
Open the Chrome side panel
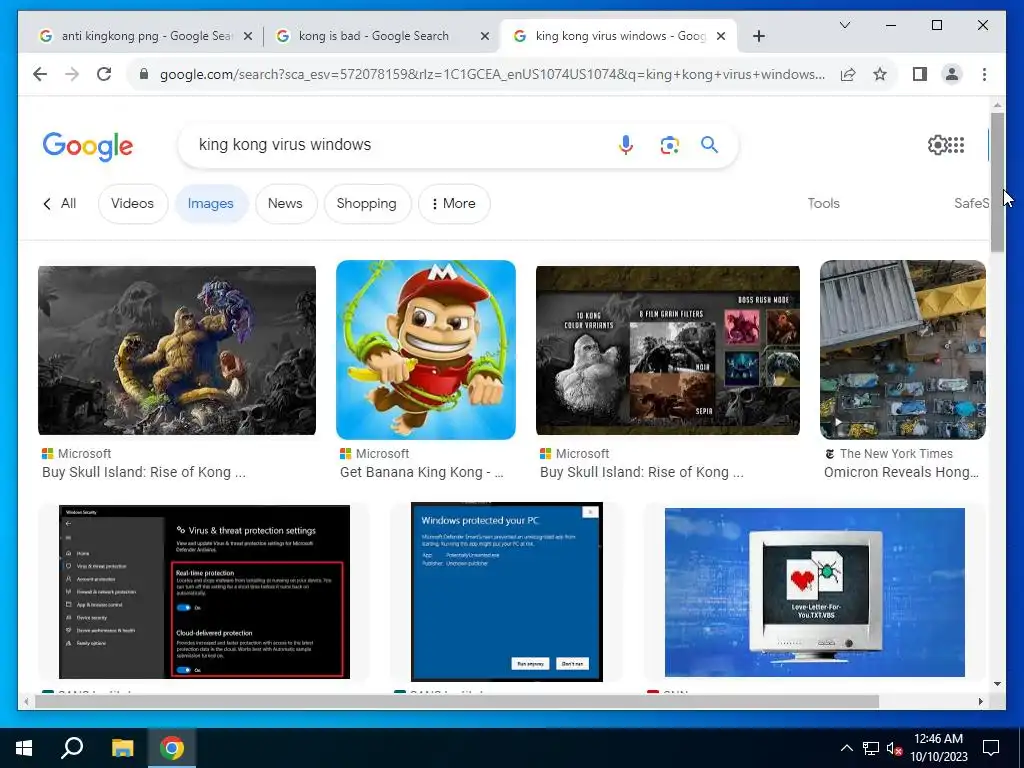coord(920,74)
